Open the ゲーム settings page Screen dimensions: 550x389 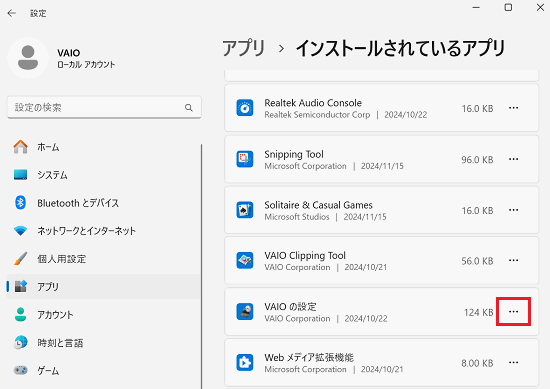(104, 370)
